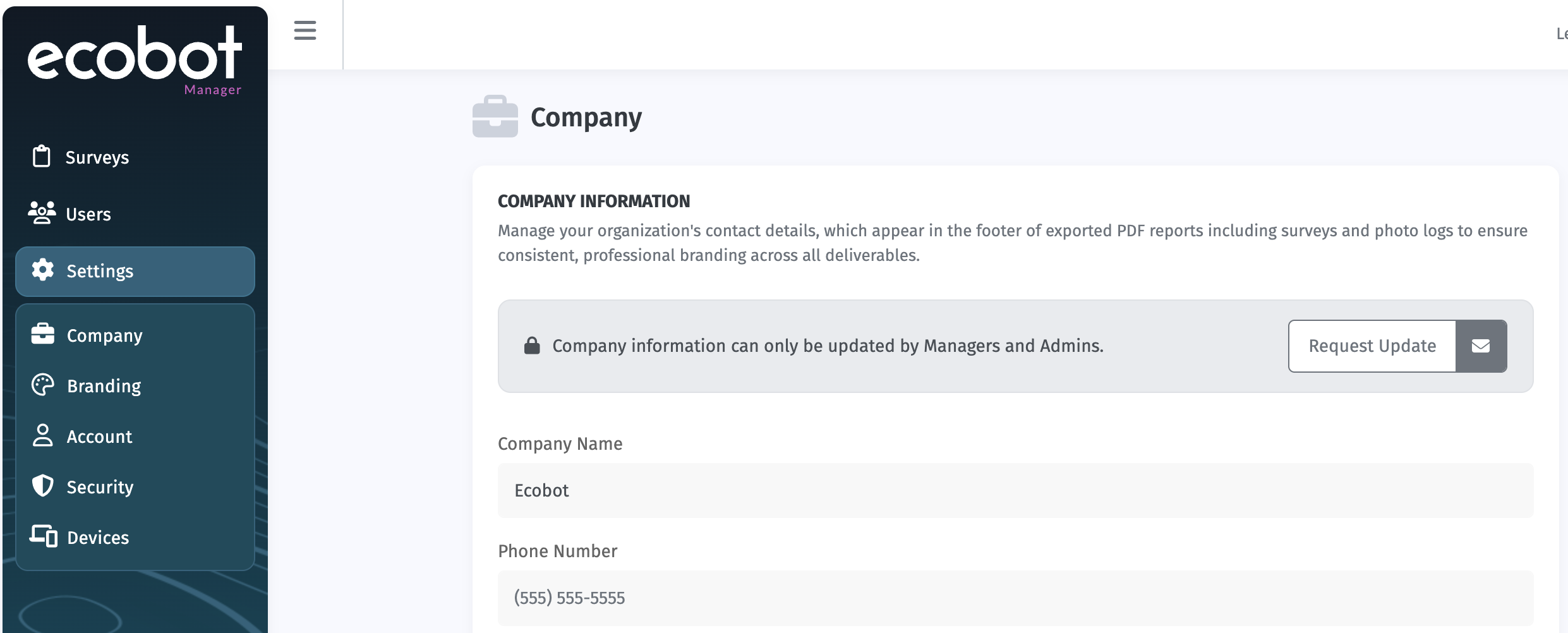The height and width of the screenshot is (633, 1568).
Task: Open the Company settings menu item
Action: 105,335
